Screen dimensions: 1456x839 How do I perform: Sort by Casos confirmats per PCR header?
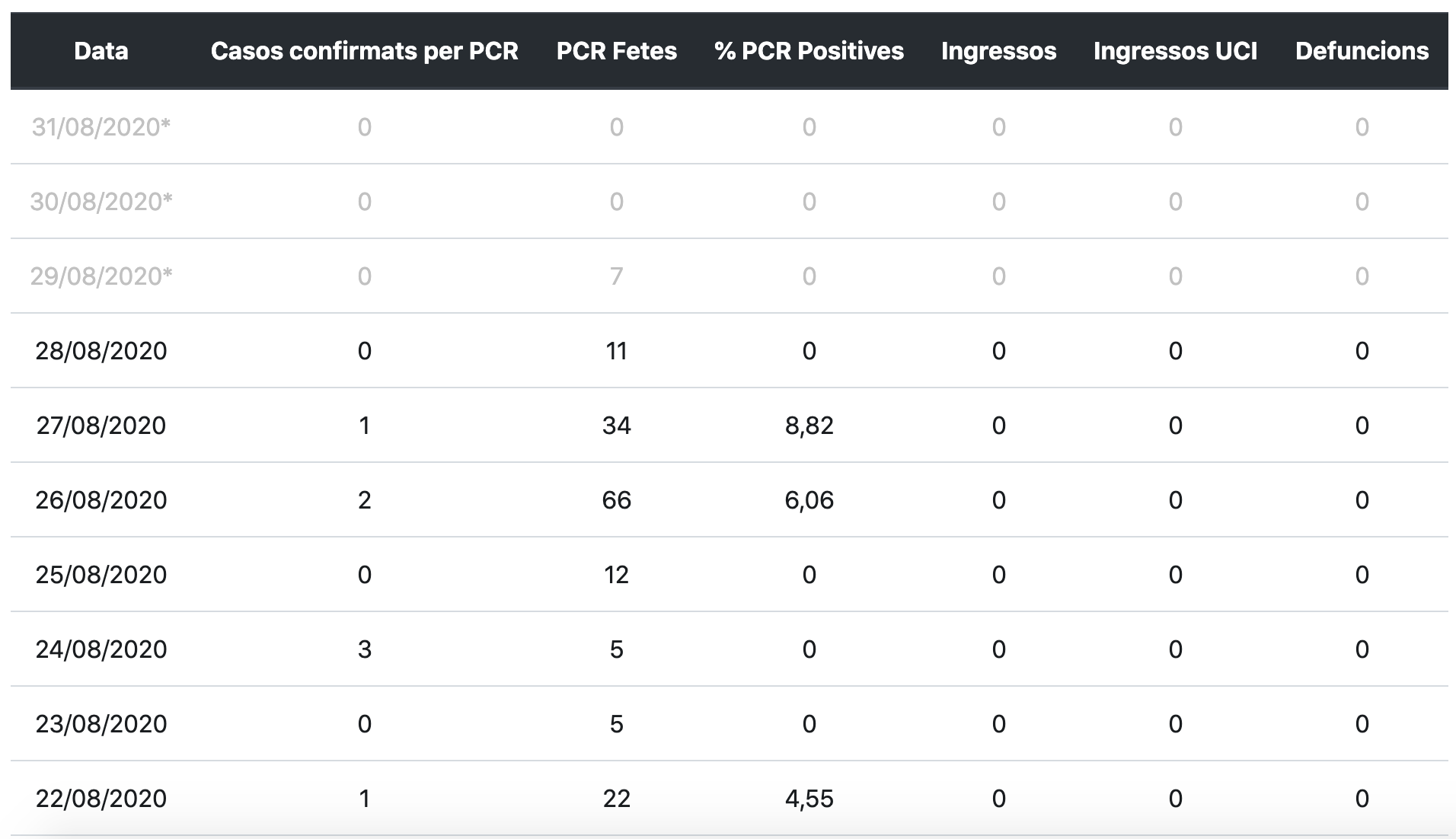pyautogui.click(x=364, y=51)
